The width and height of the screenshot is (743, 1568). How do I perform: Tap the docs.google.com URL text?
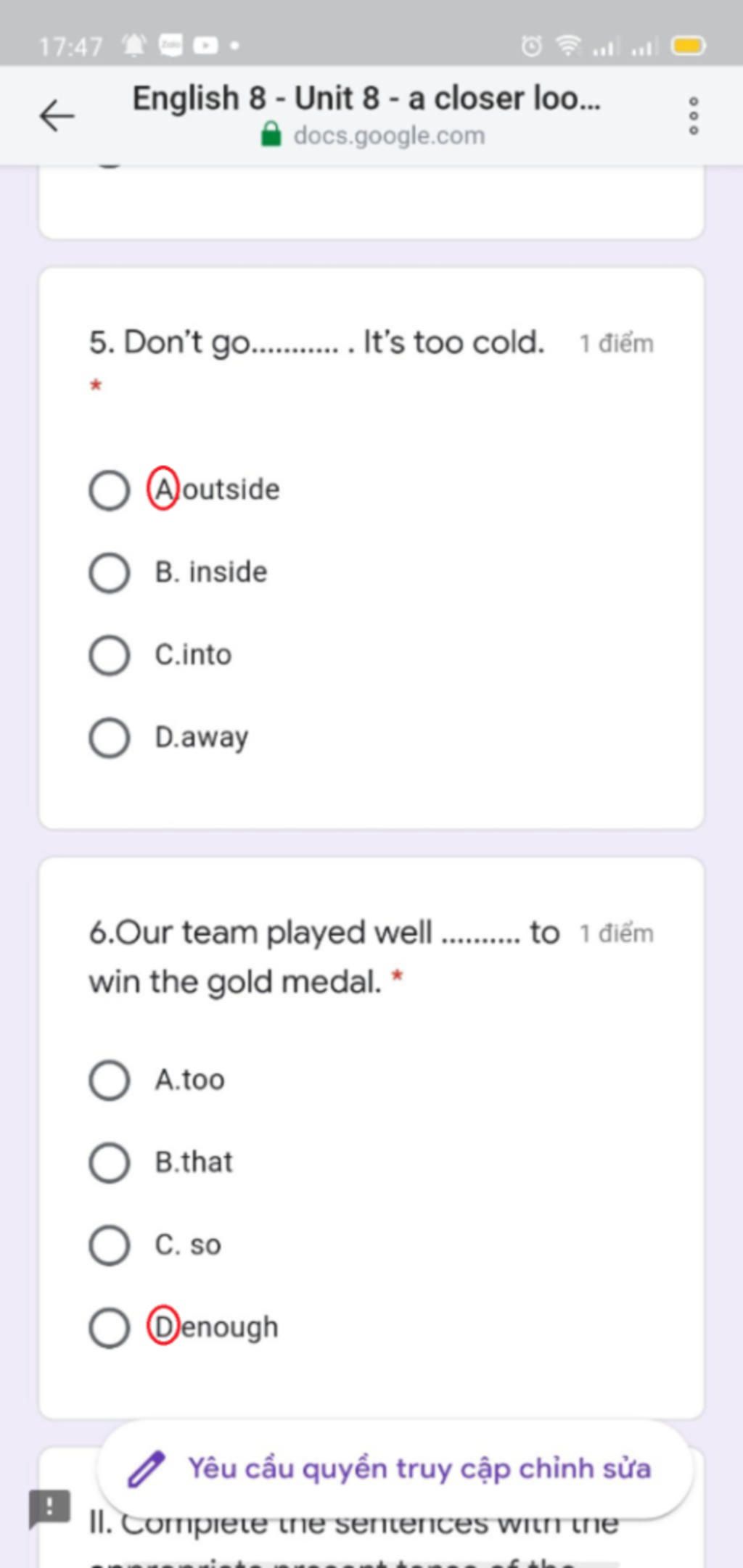[389, 136]
